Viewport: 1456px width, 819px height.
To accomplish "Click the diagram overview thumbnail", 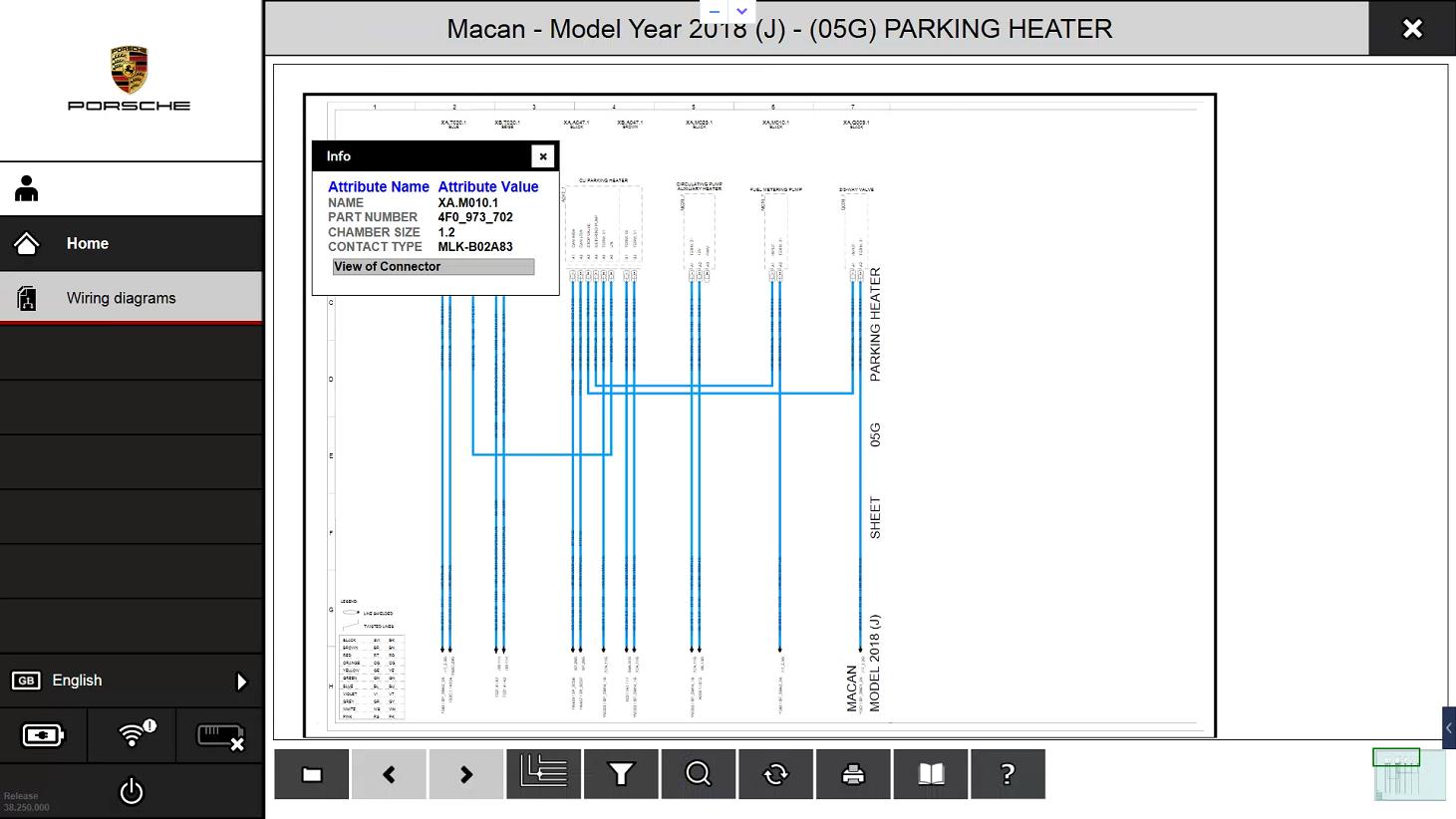I will (1409, 774).
